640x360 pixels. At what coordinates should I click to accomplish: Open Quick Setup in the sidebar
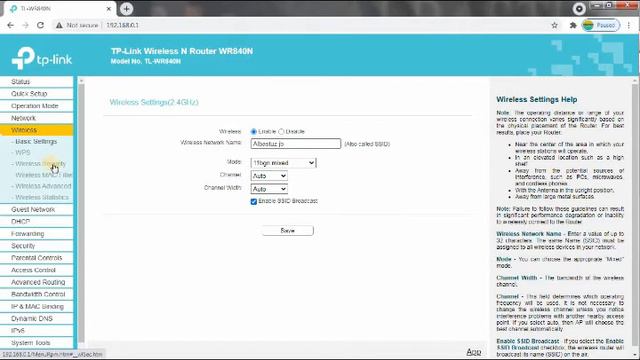click(x=37, y=93)
